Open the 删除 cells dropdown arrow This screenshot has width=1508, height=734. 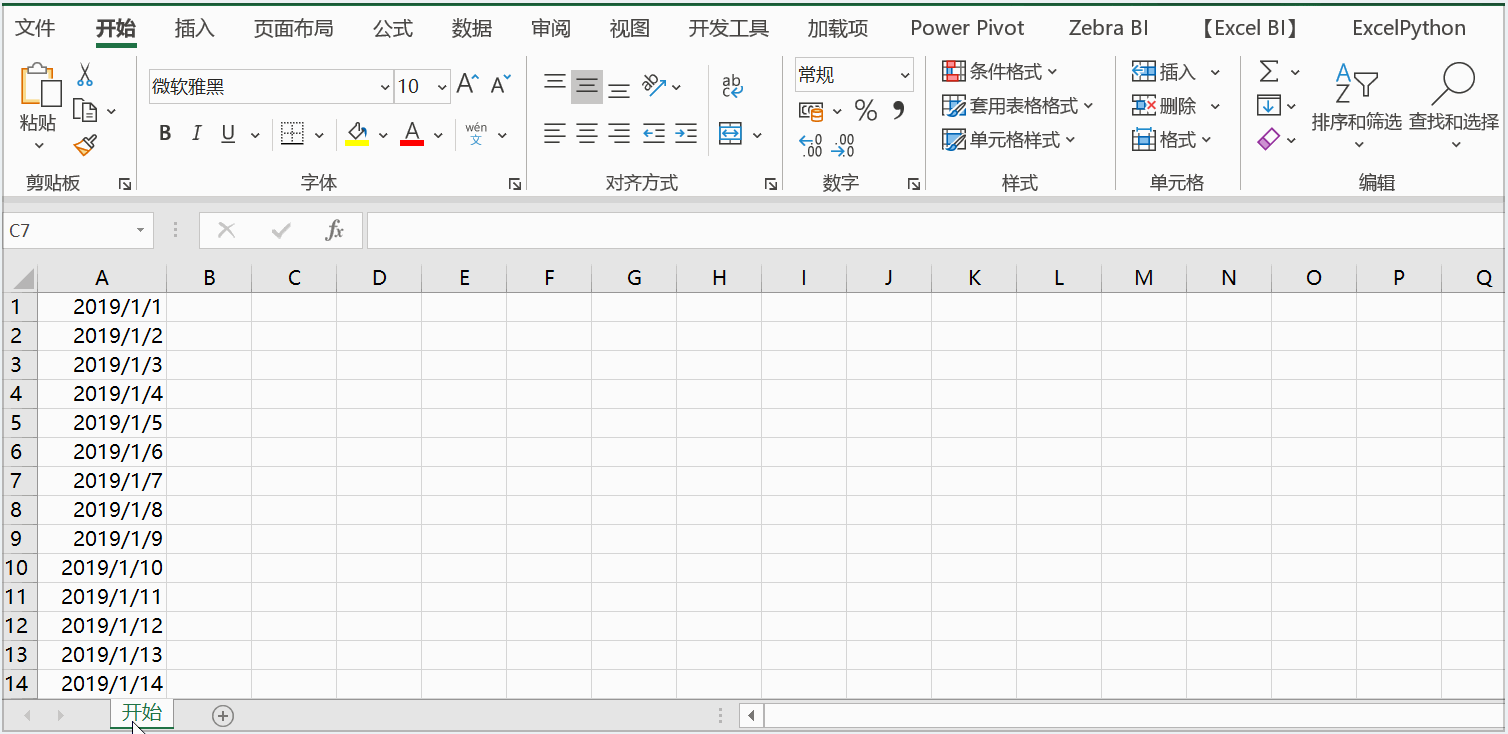[x=1215, y=106]
